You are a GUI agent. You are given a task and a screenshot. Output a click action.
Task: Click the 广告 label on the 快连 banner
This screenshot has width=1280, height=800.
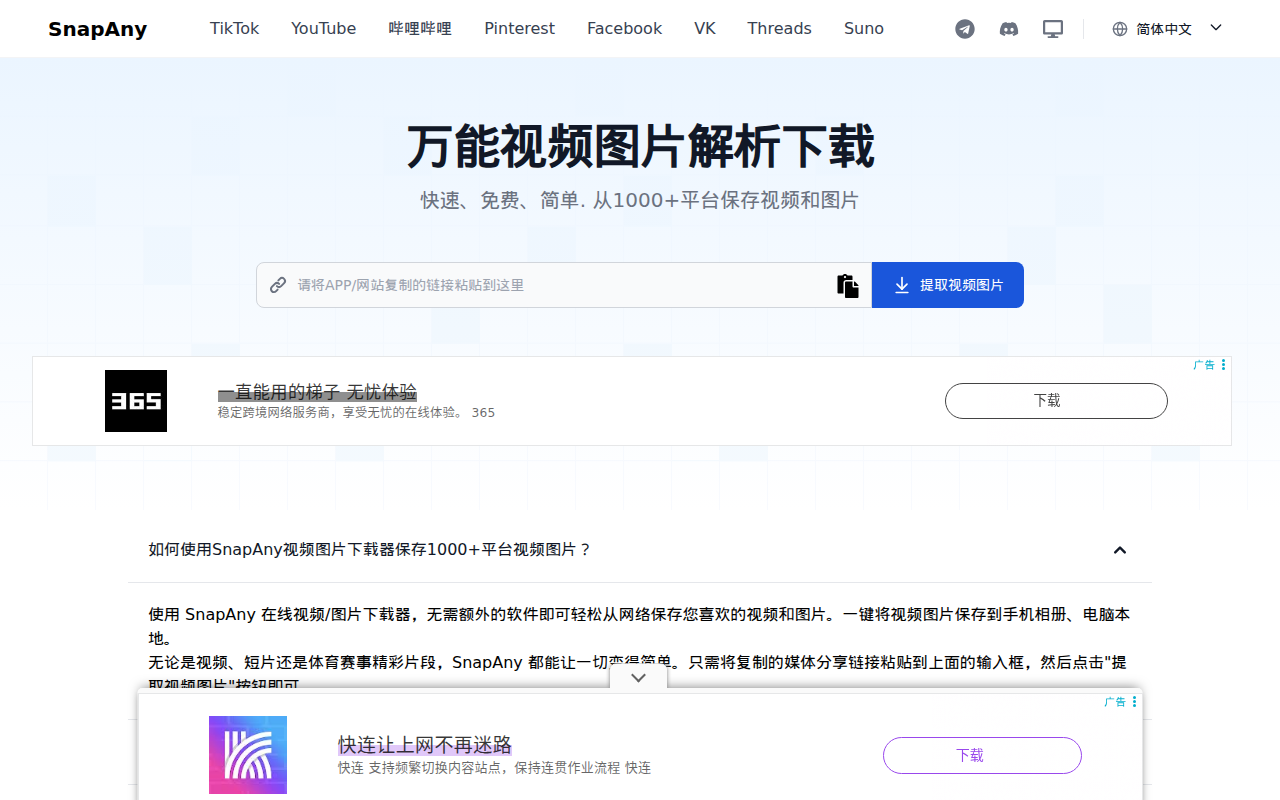[x=1115, y=702]
